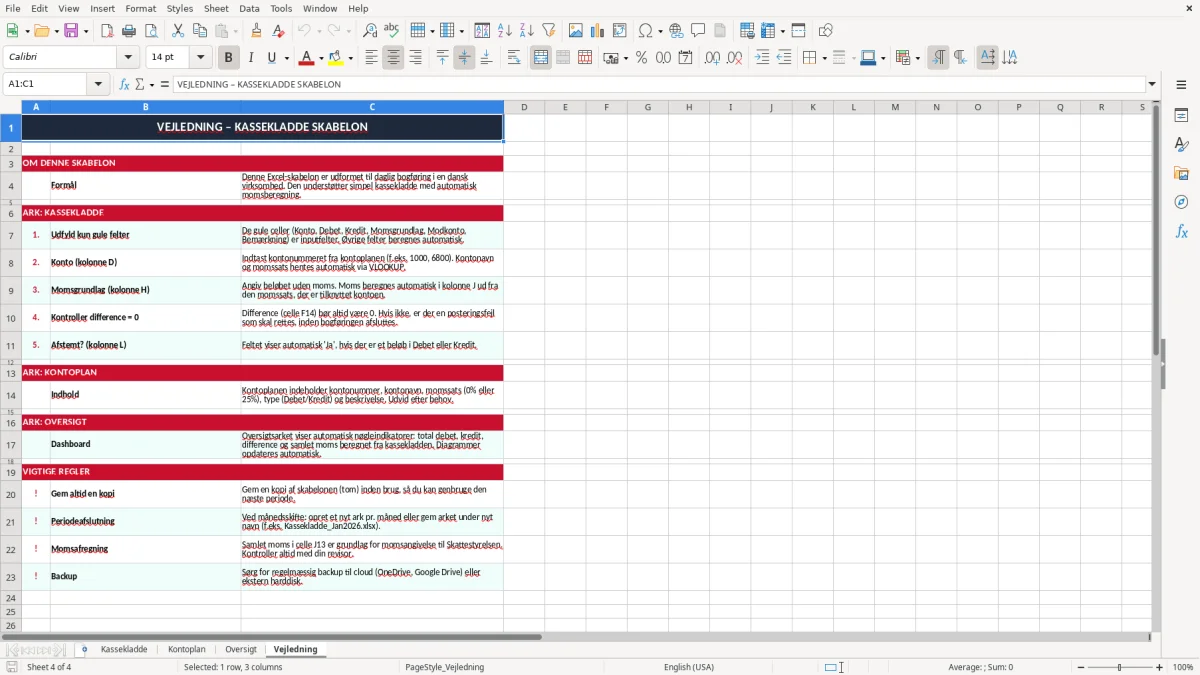Expand the formula bar
The image size is (1200, 675).
[x=1152, y=84]
